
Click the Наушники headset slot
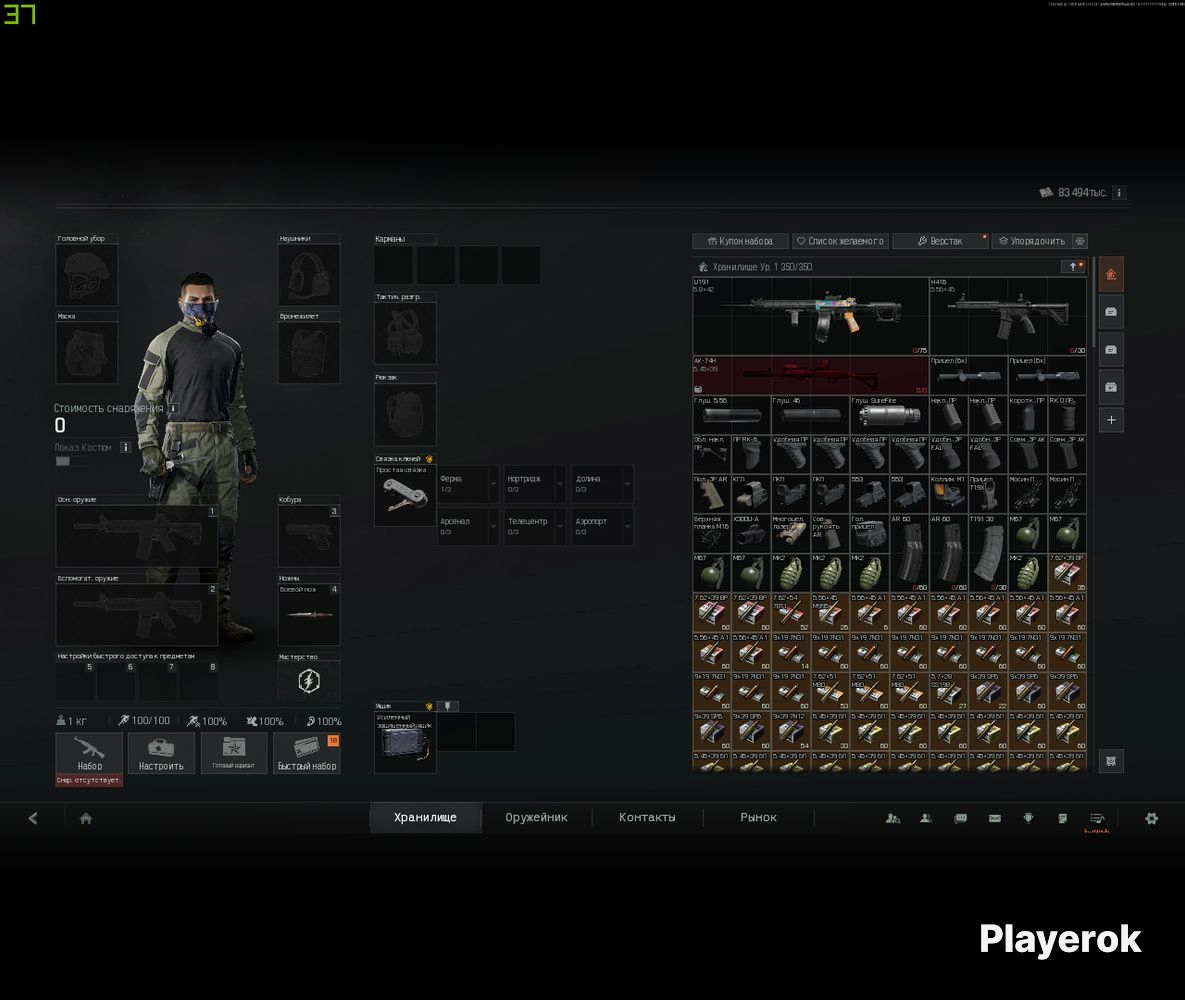[x=308, y=275]
